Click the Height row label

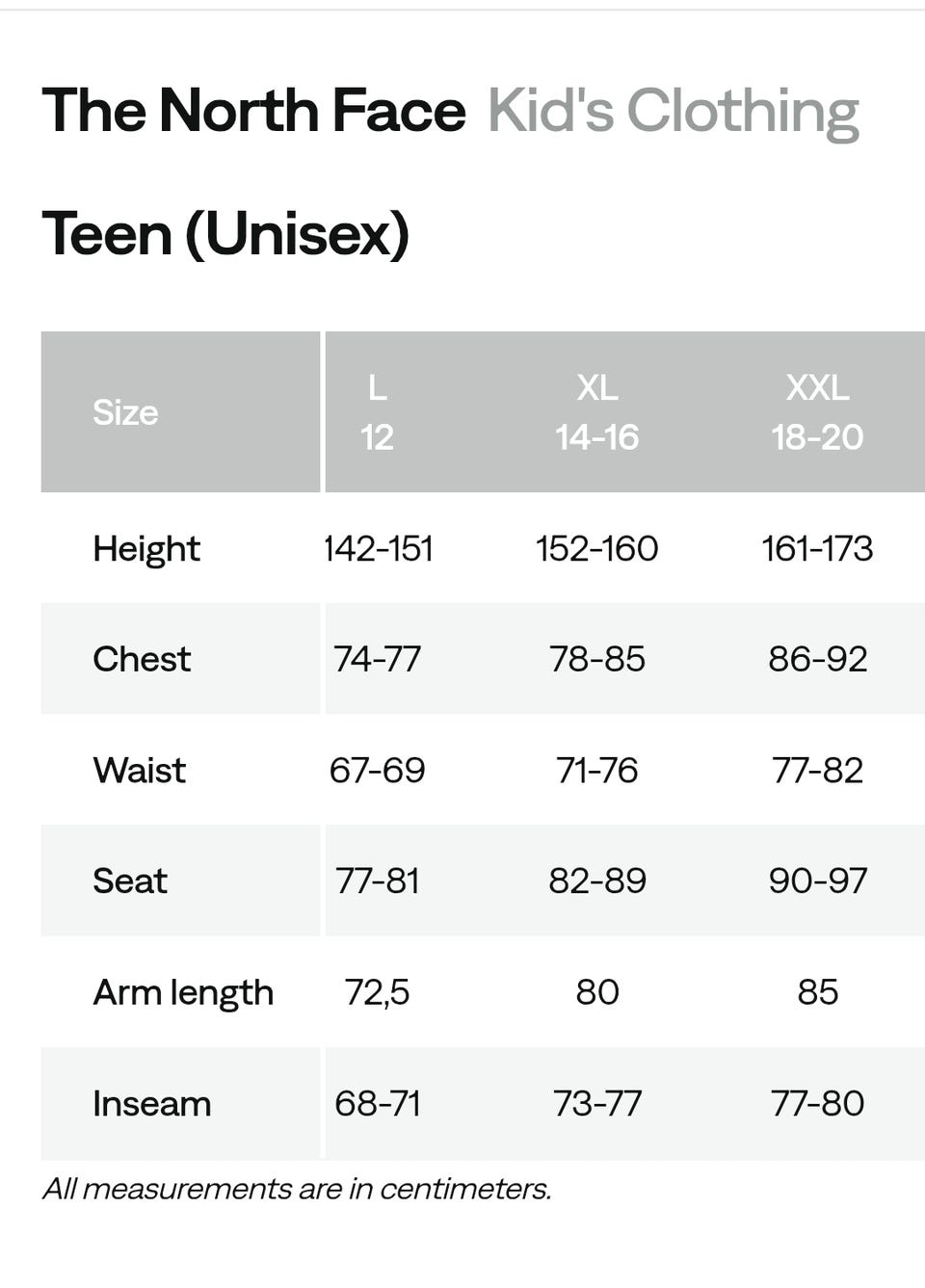click(x=146, y=548)
